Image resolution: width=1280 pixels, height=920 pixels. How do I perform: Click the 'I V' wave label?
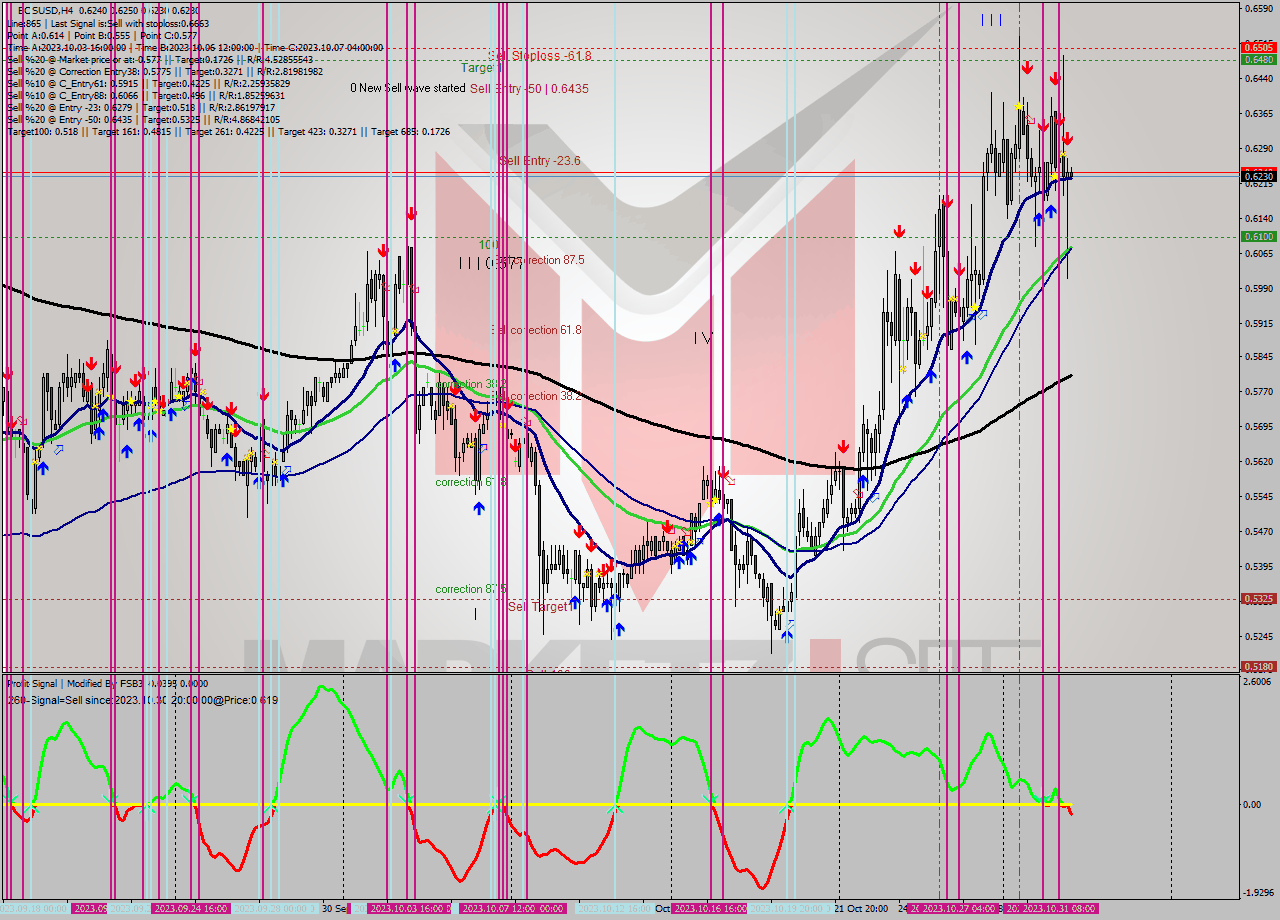tap(703, 339)
